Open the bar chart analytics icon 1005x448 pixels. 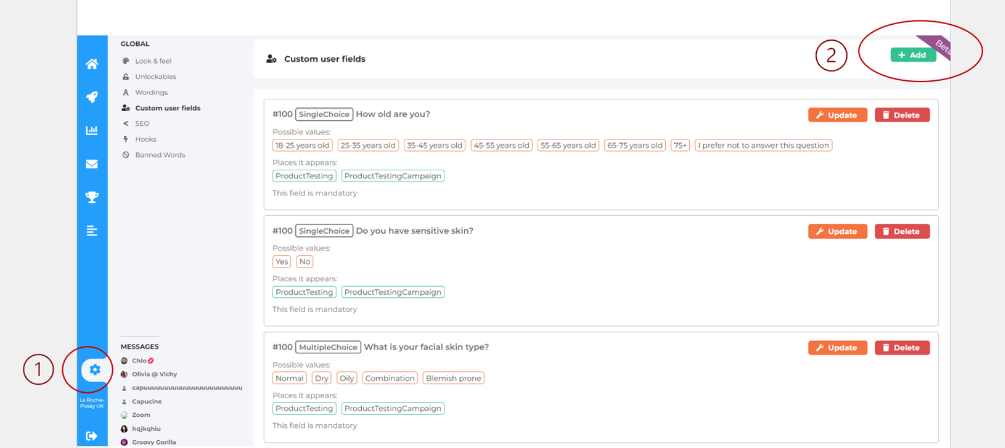(92, 130)
